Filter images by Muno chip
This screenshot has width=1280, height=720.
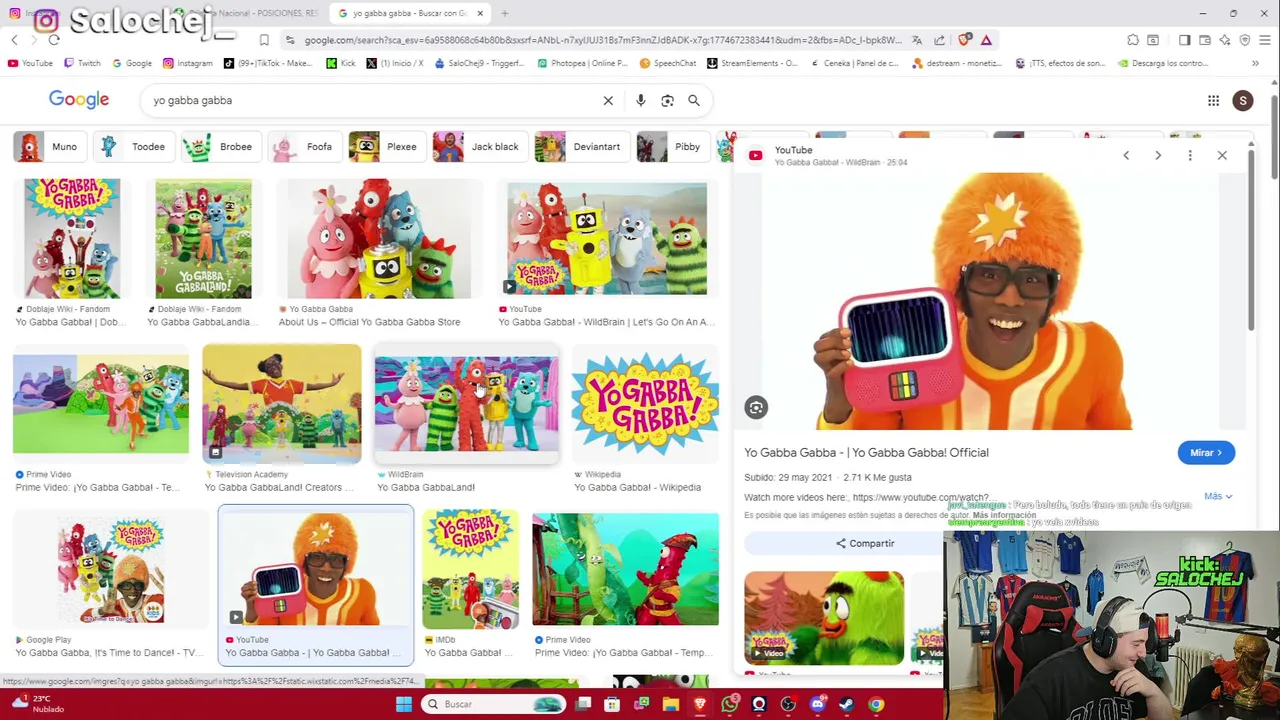click(48, 147)
